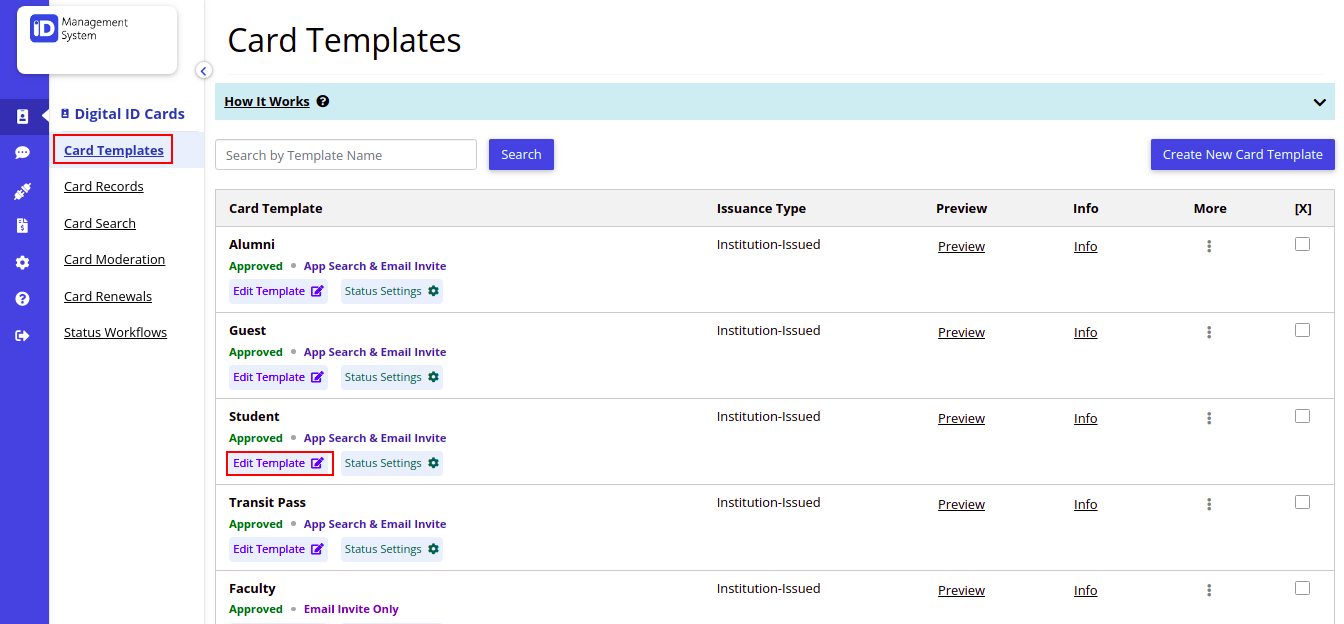Select the Transit Pass row checkbox
The width and height of the screenshot is (1344, 624).
pos(1302,501)
